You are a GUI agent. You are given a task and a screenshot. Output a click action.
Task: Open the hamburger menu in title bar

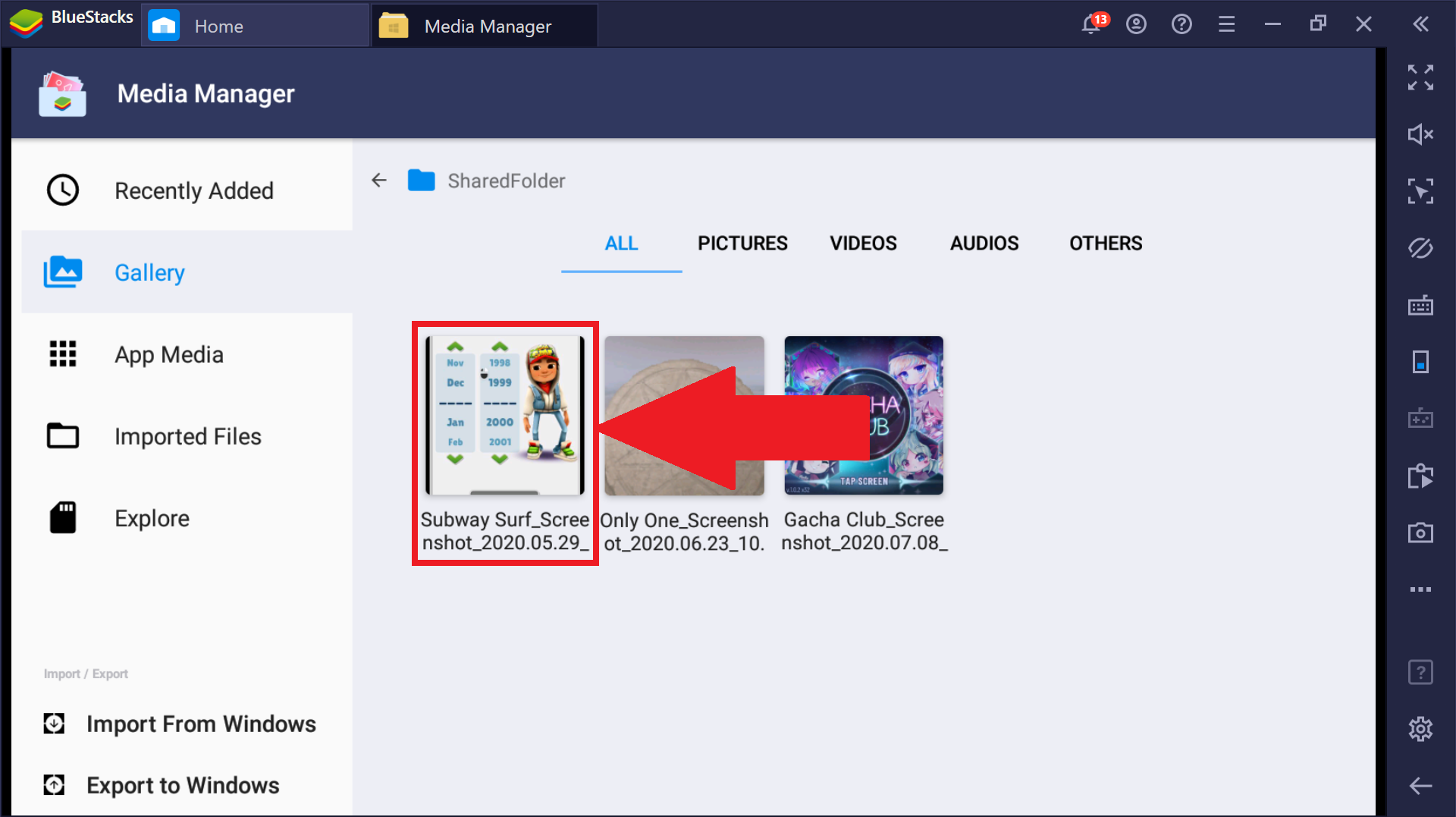[x=1226, y=24]
